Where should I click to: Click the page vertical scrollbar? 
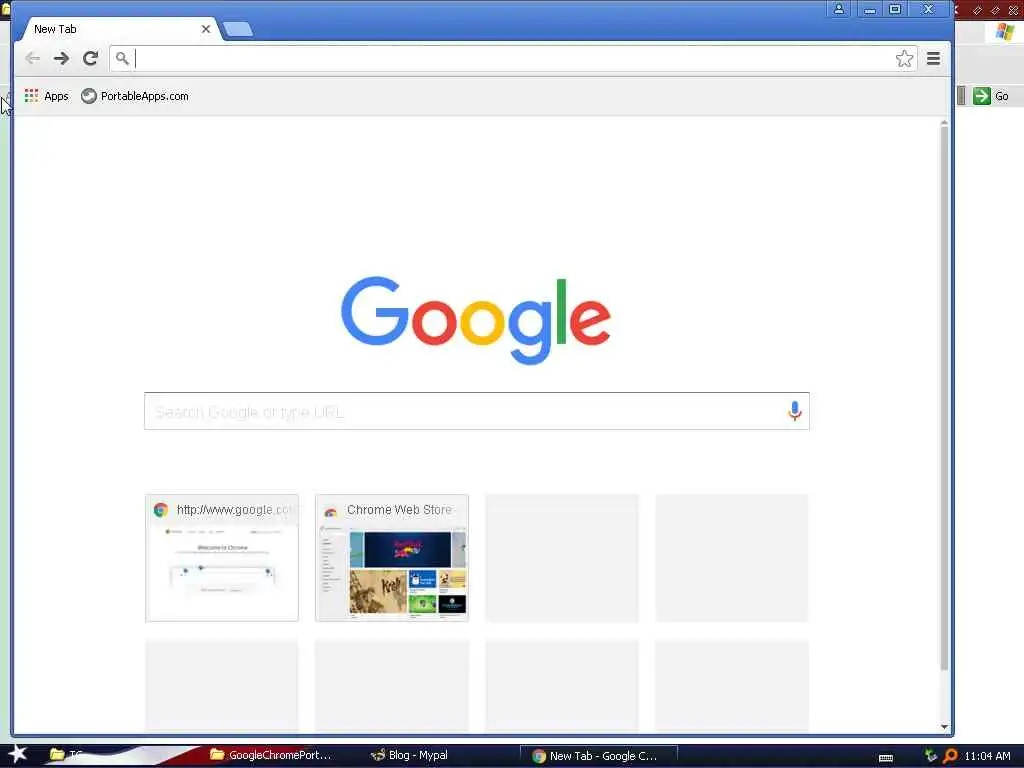944,398
